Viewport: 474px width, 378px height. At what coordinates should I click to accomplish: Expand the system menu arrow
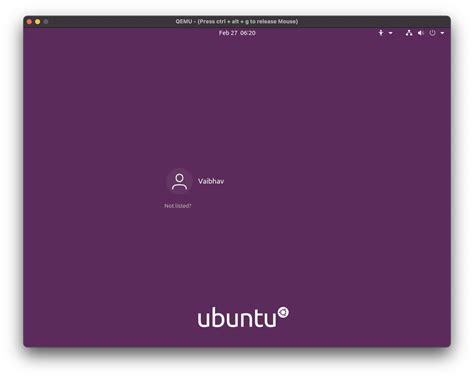coord(442,33)
